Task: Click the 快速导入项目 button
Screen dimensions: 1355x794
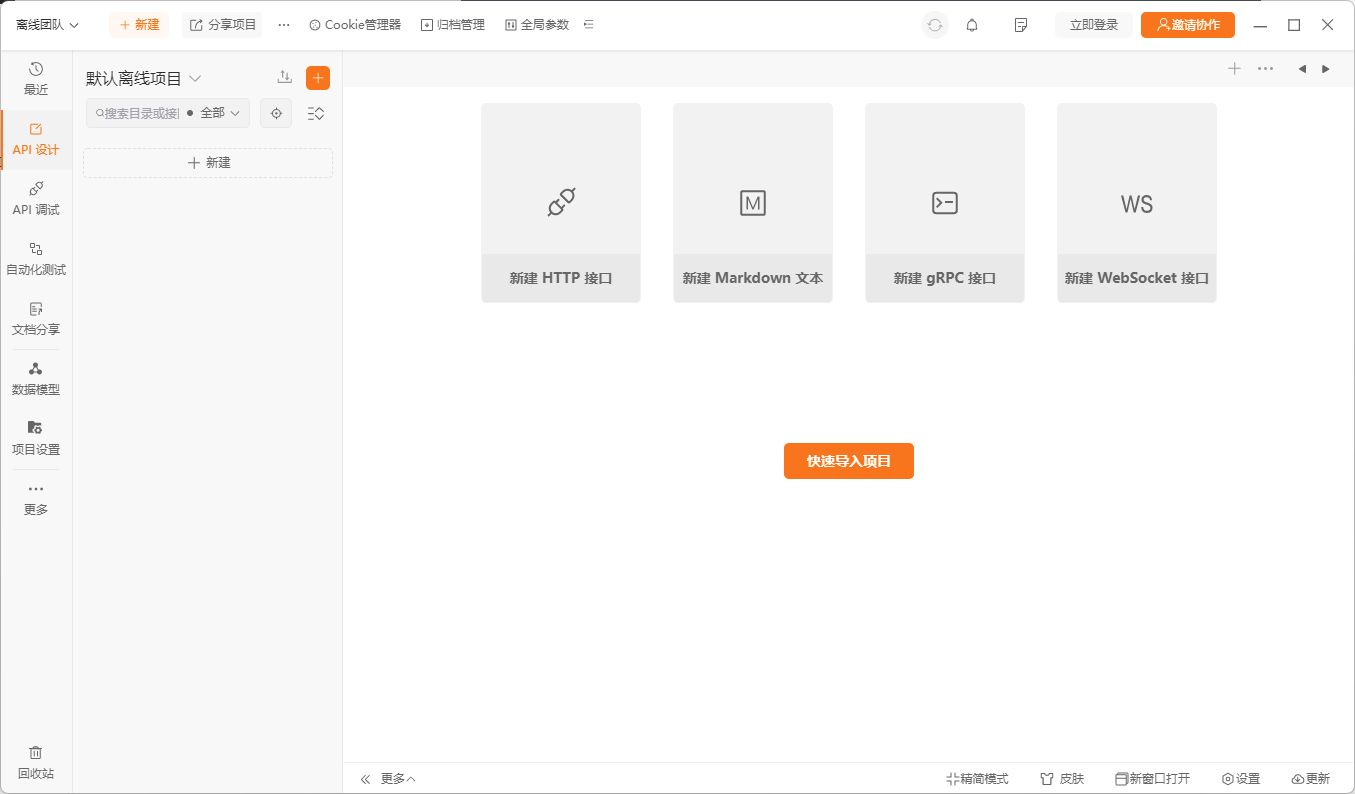Action: 848,461
